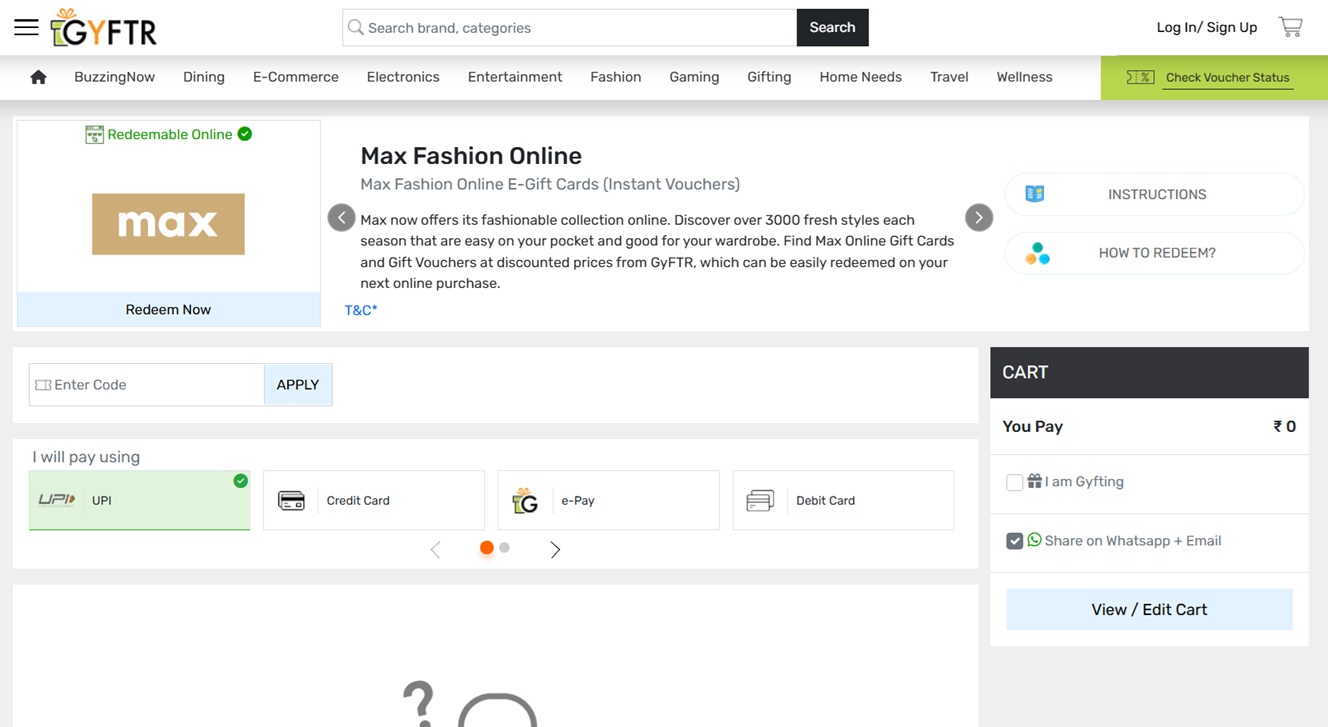Click the How to Redeem dots icon
Viewport: 1328px width, 727px height.
tap(1037, 253)
